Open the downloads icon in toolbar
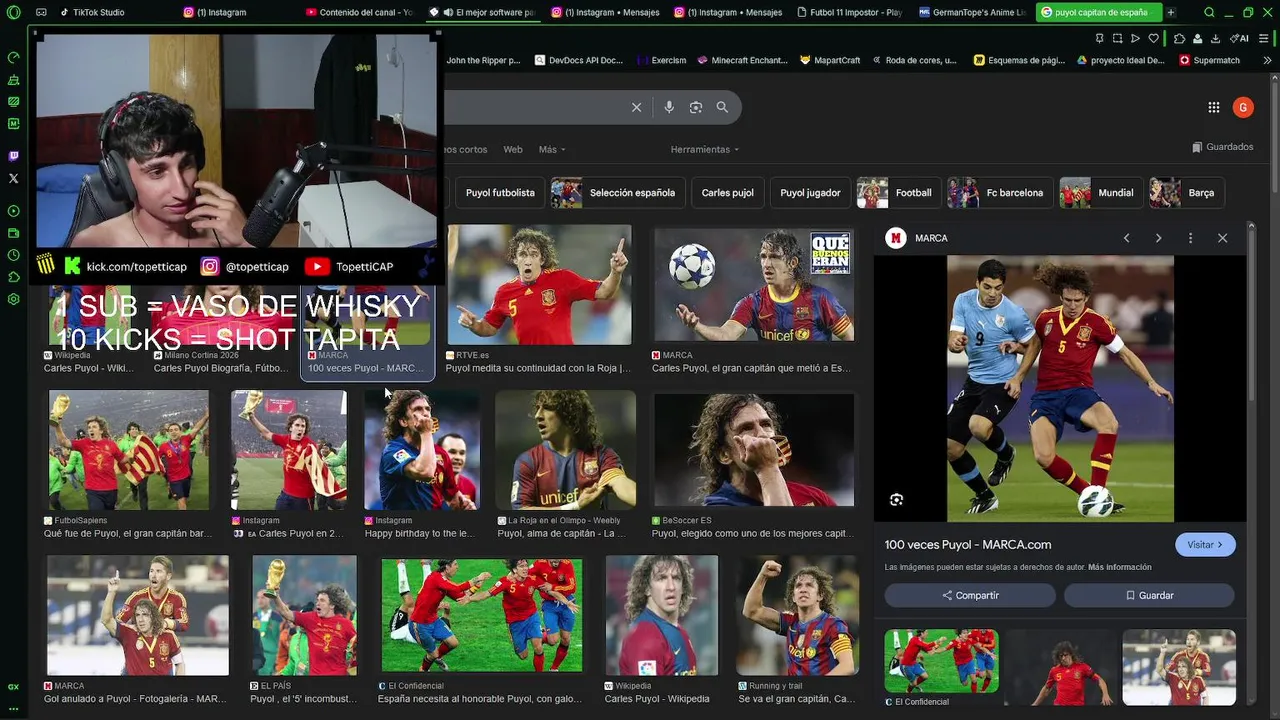 coord(1215,38)
